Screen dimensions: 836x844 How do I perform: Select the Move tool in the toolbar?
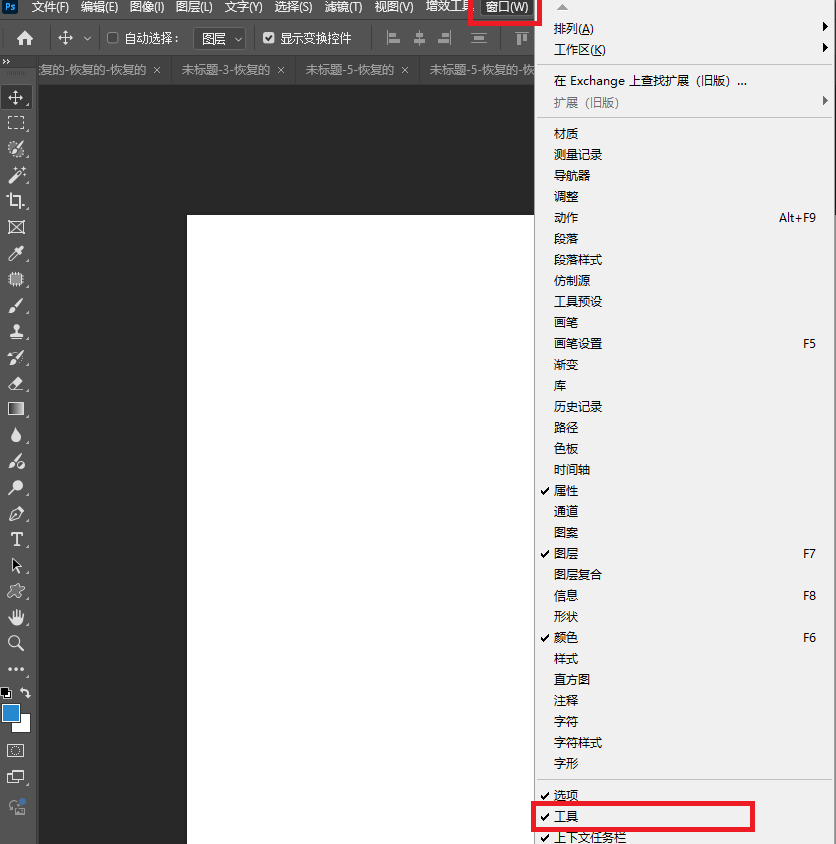(x=16, y=97)
